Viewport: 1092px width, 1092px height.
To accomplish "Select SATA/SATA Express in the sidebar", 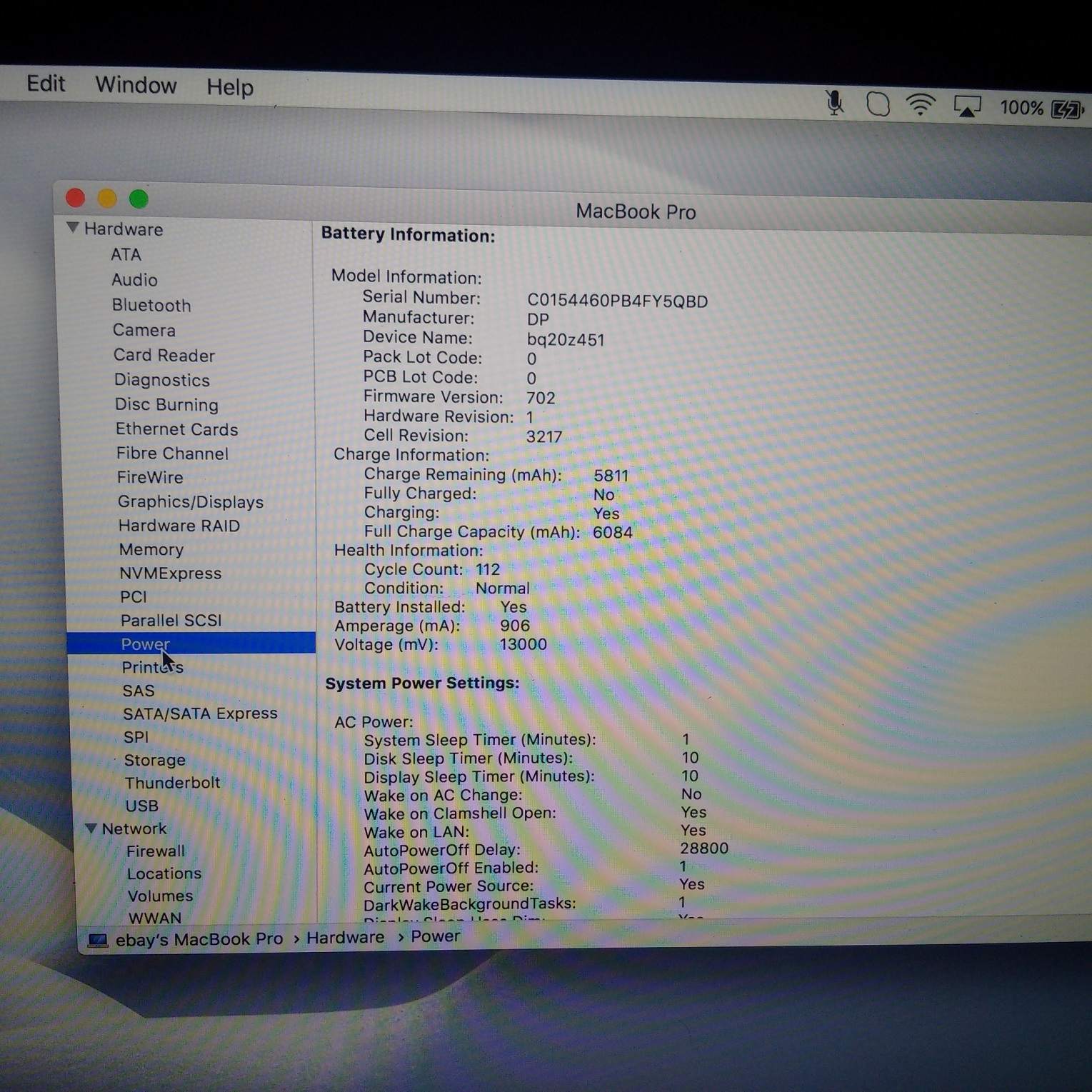I will (x=200, y=713).
